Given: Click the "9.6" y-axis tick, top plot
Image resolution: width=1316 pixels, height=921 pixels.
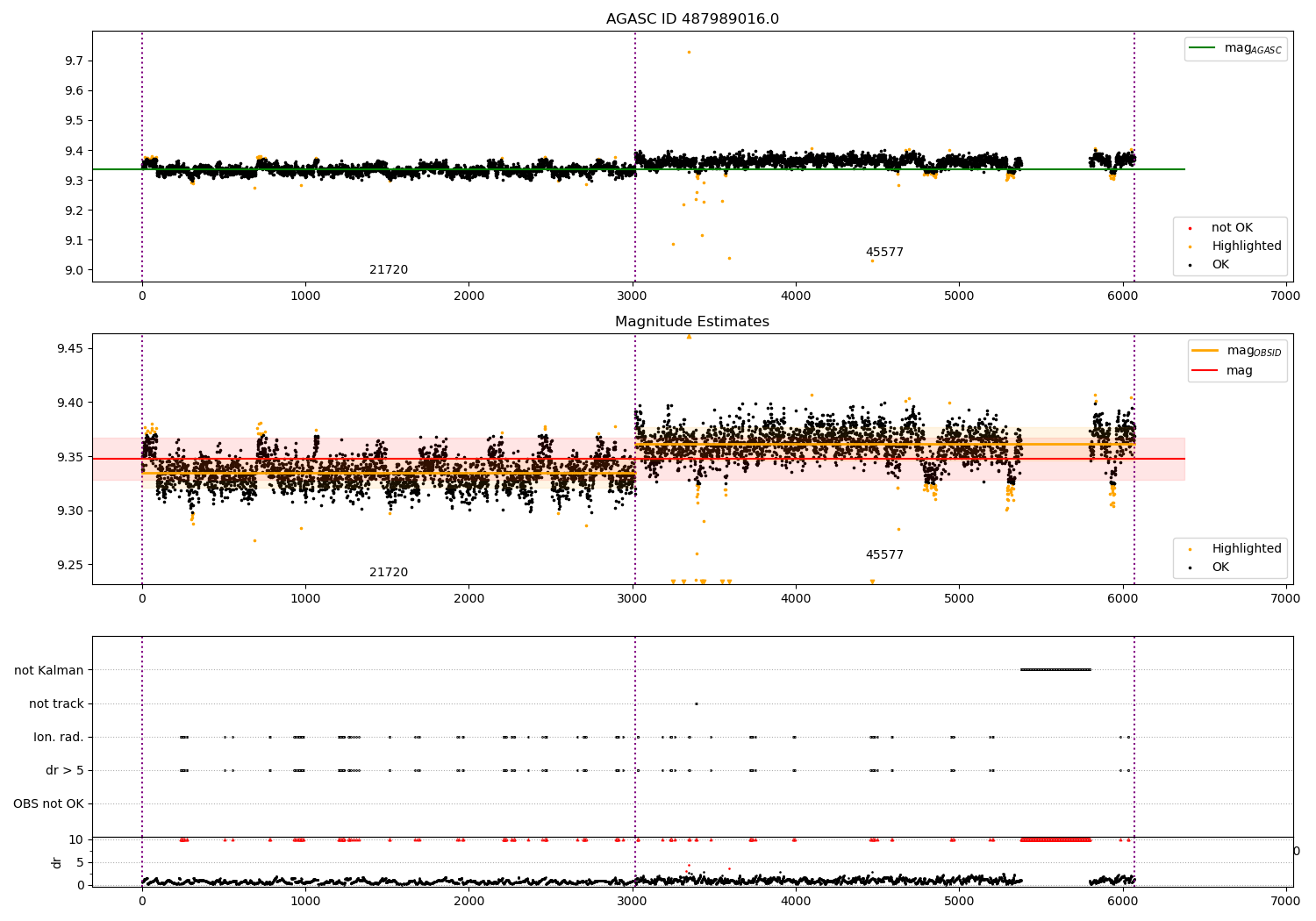Looking at the screenshot, I should coord(74,91).
